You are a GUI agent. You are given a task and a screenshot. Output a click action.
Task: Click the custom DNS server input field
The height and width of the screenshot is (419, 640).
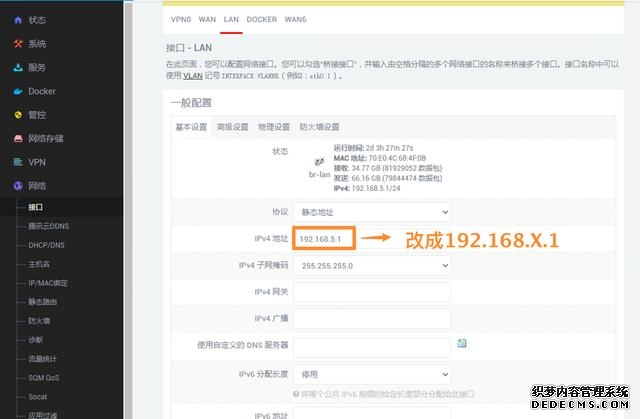point(372,348)
